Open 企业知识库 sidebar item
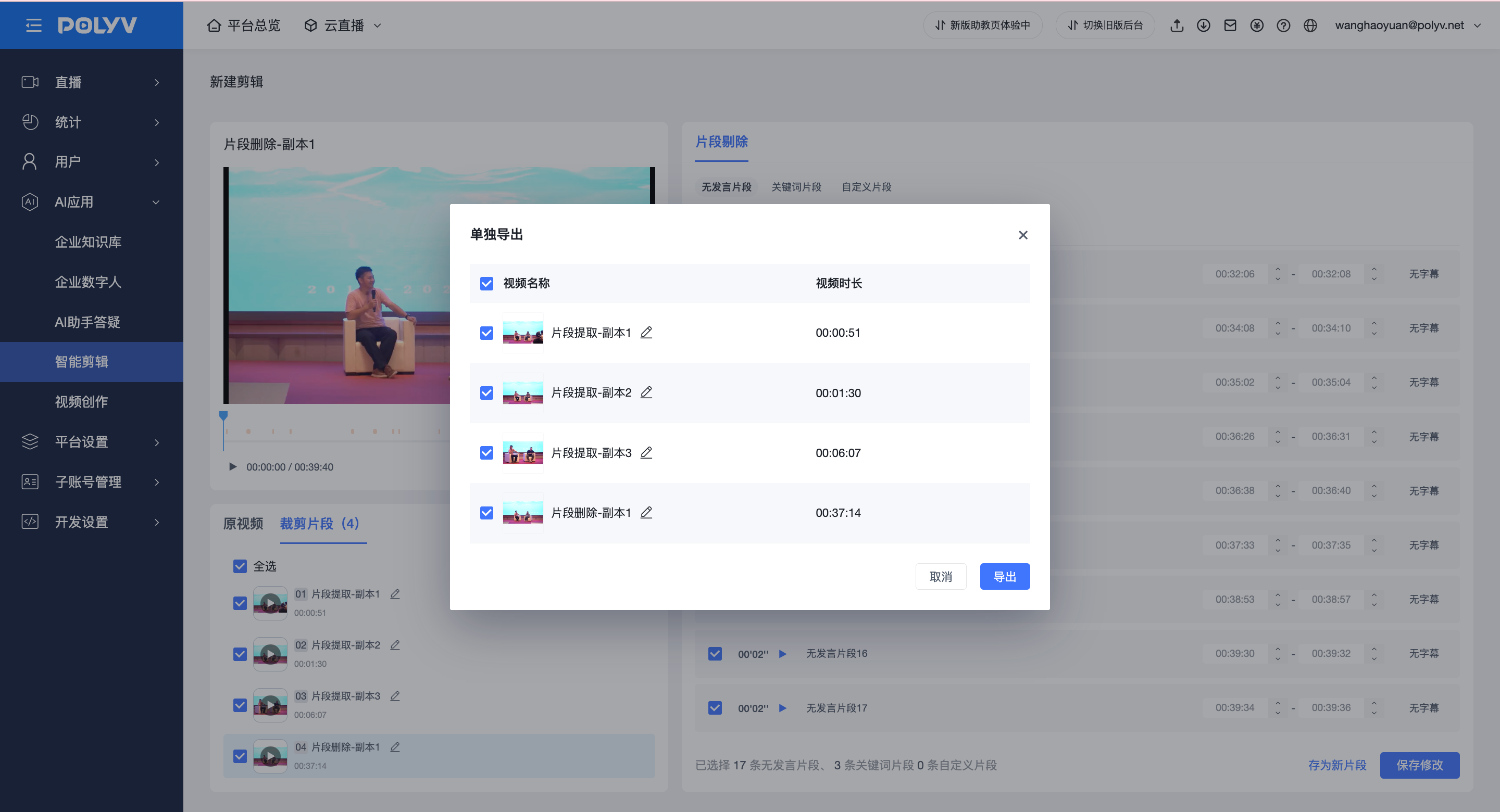 click(x=92, y=242)
